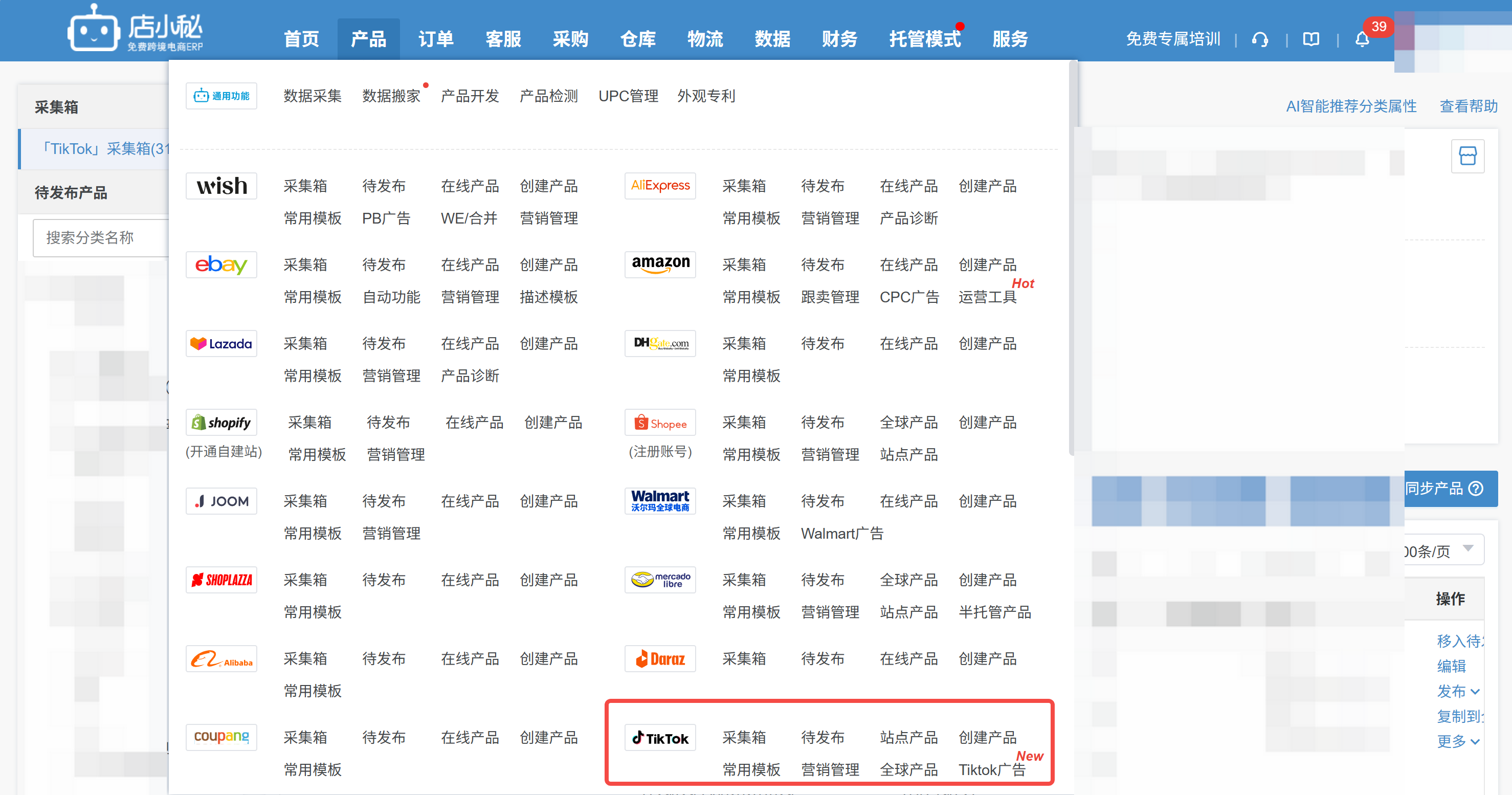The image size is (1512, 795).
Task: Click the JOOM platform logo
Action: pos(221,500)
